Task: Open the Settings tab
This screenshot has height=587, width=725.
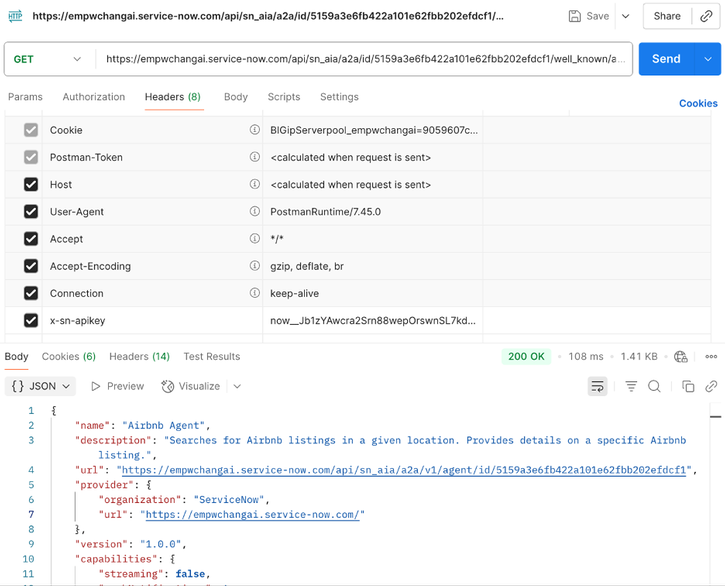Action: tap(339, 97)
